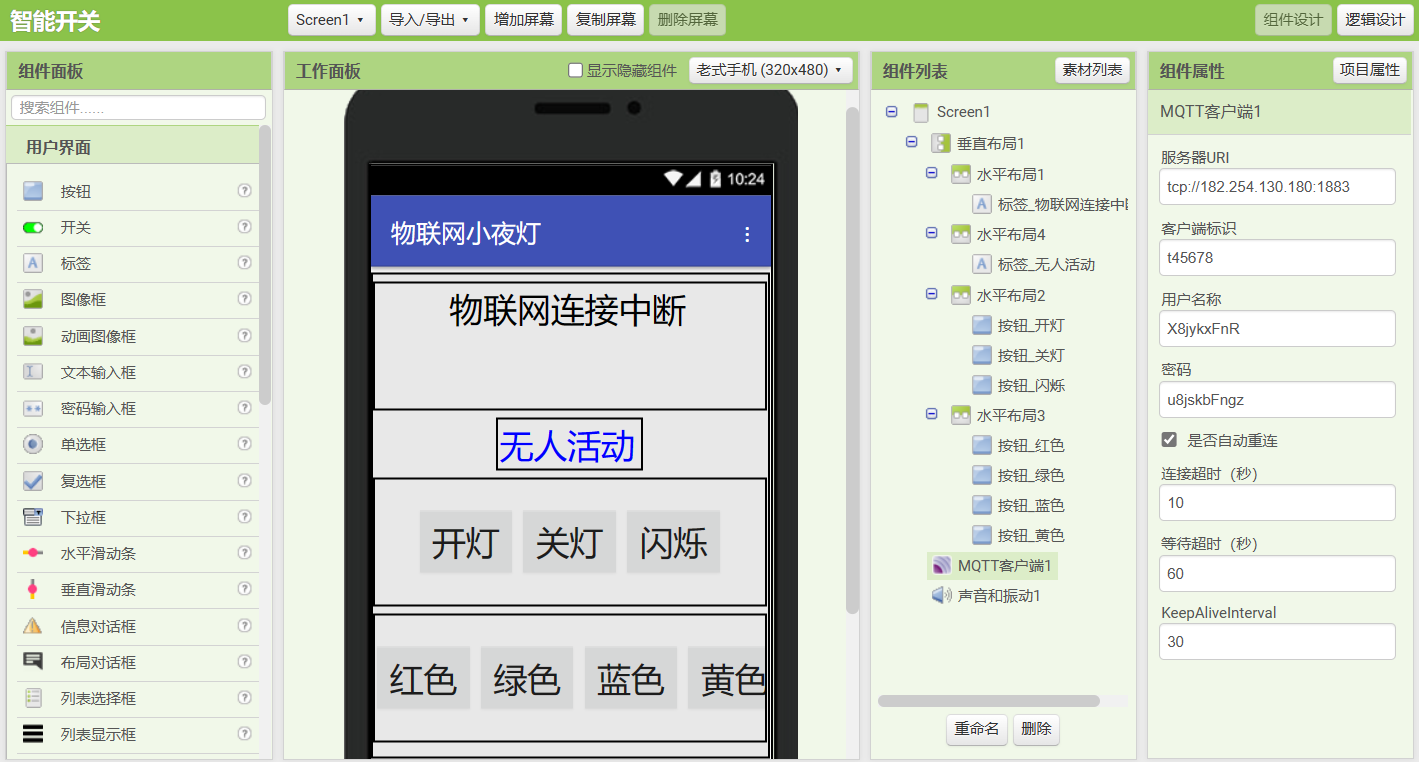Viewport: 1419px width, 762px height.
Task: Select 标签_无人活动 in component tree
Action: (x=1034, y=264)
